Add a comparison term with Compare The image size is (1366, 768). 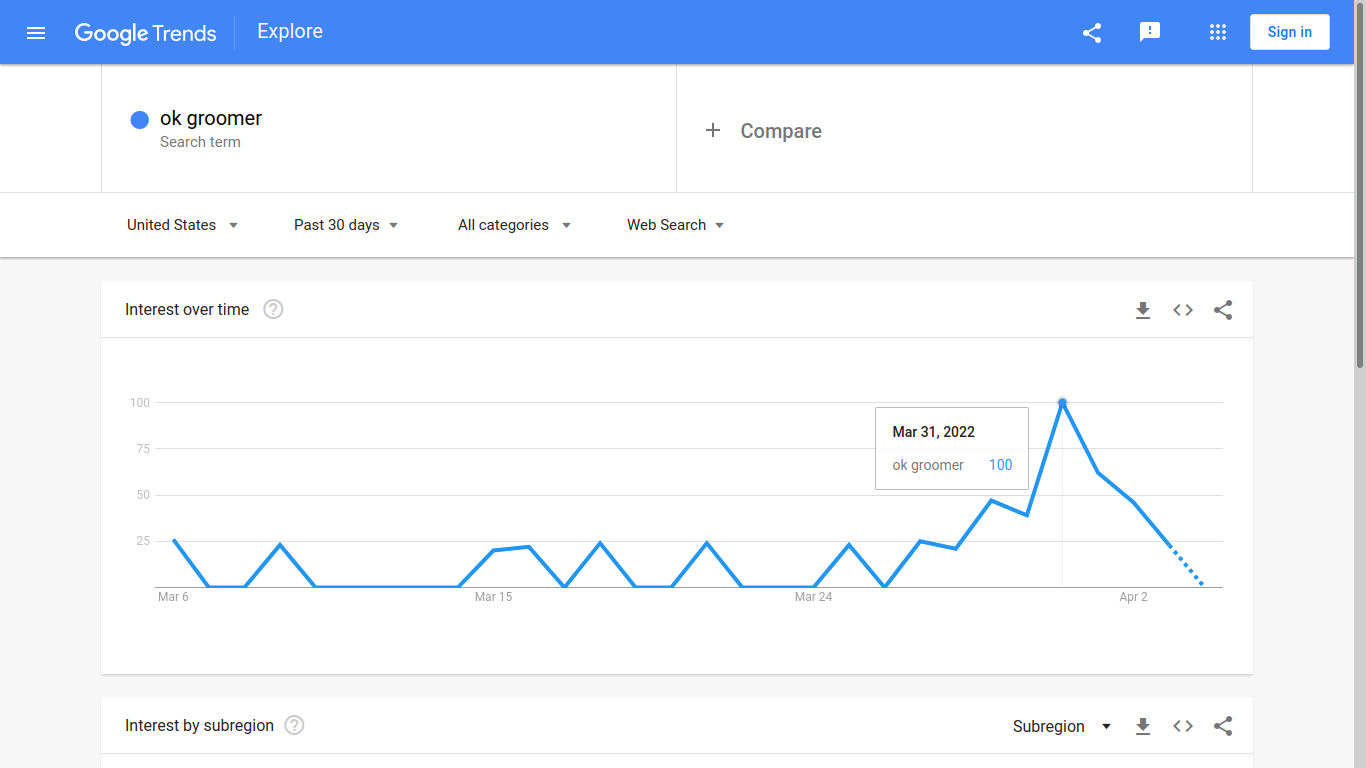(781, 131)
